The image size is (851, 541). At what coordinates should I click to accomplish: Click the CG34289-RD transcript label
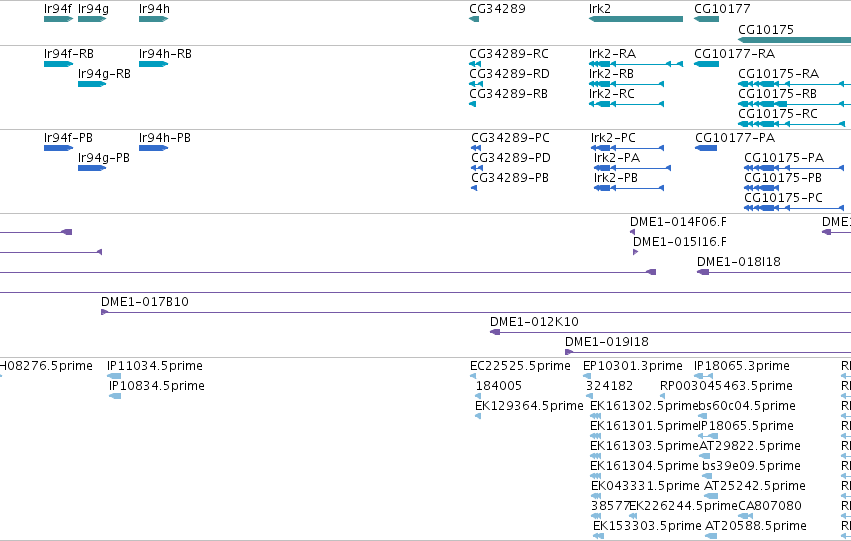coord(510,74)
